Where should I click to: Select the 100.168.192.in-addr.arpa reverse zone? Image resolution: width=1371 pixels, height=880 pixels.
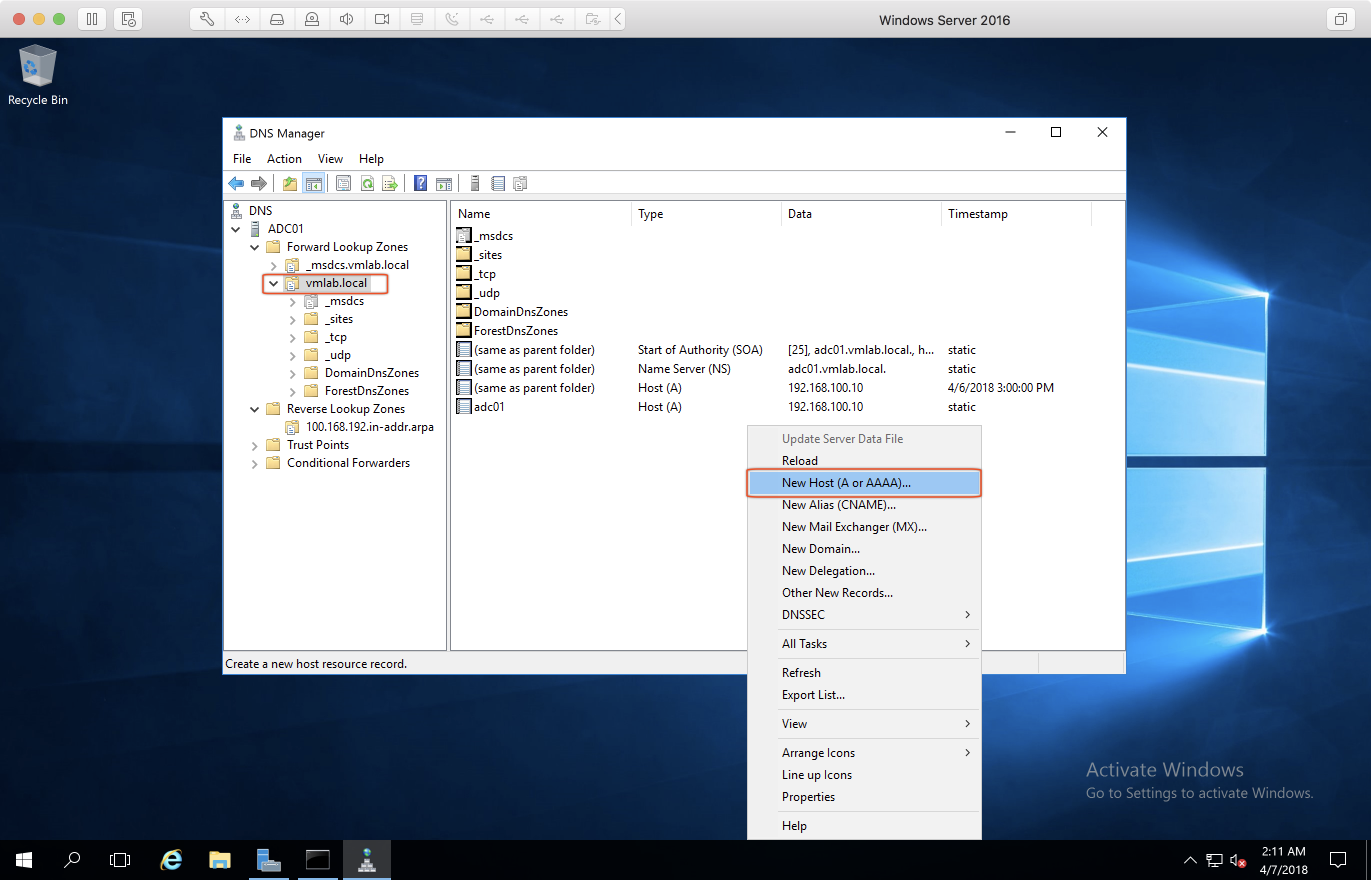[x=369, y=427]
